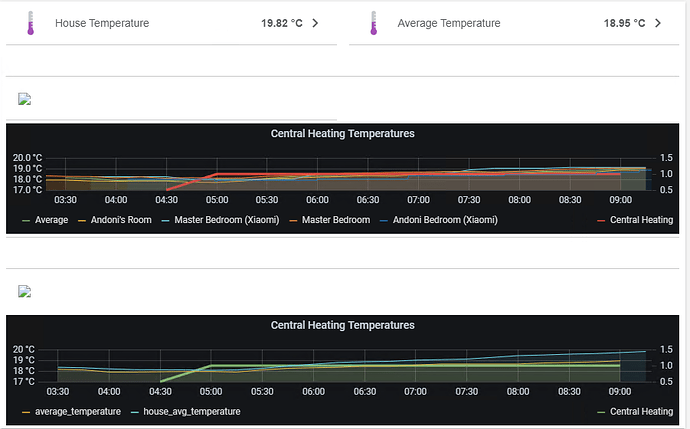Toggle Average series in first graph legend
This screenshot has width=690, height=429.
pos(49,219)
